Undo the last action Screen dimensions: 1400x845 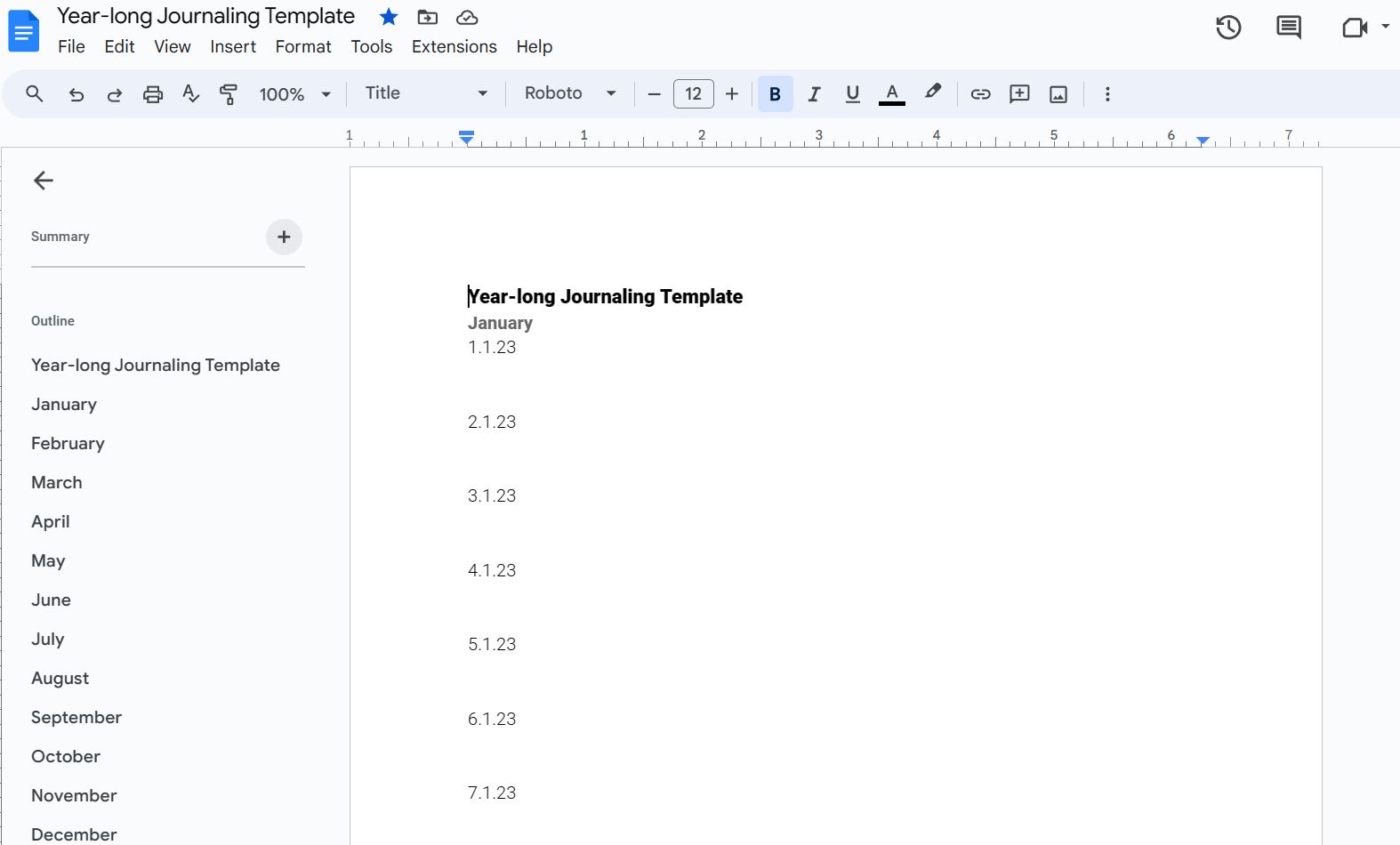(76, 94)
